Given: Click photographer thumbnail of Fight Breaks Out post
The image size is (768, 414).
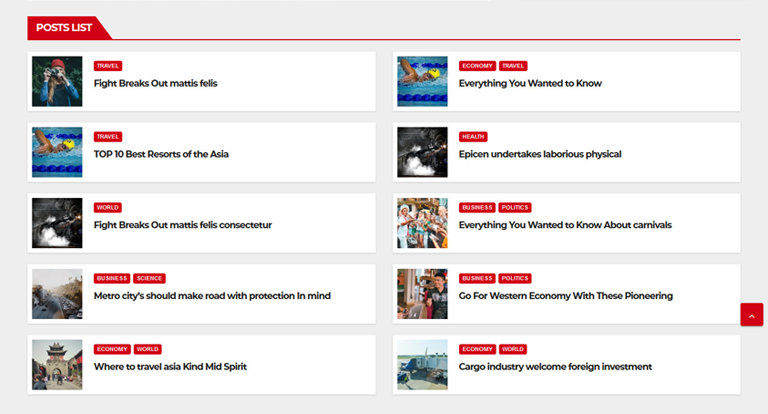Looking at the screenshot, I should click(57, 81).
